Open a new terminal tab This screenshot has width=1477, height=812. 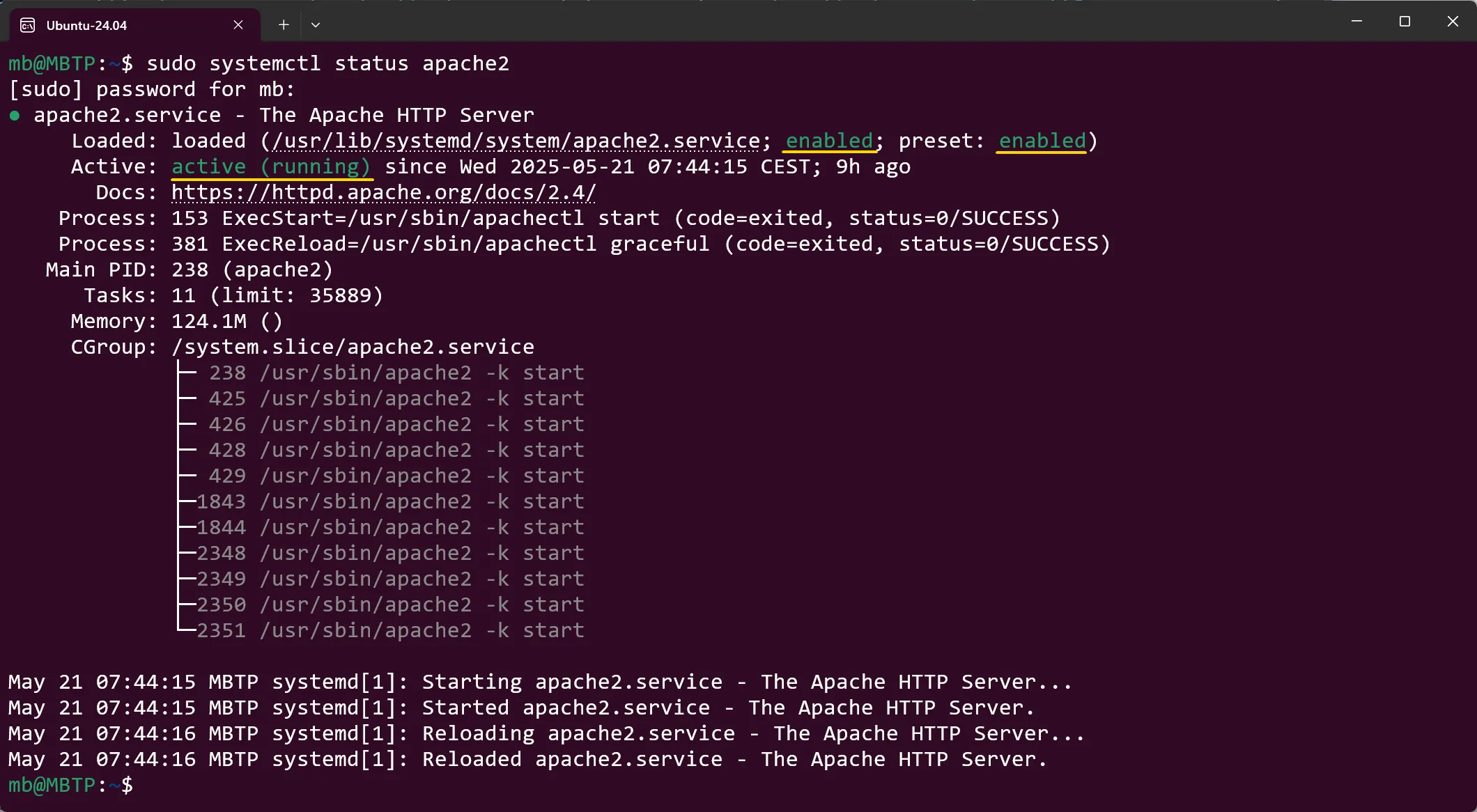click(284, 25)
